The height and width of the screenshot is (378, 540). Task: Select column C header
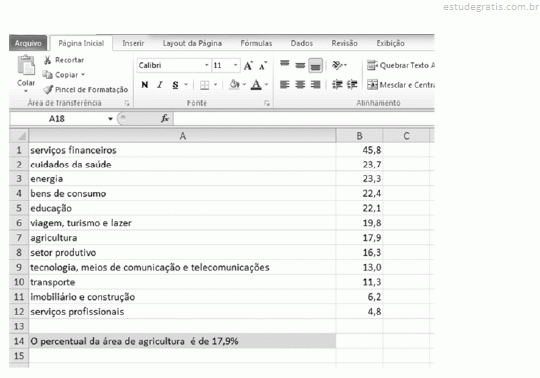[406, 136]
